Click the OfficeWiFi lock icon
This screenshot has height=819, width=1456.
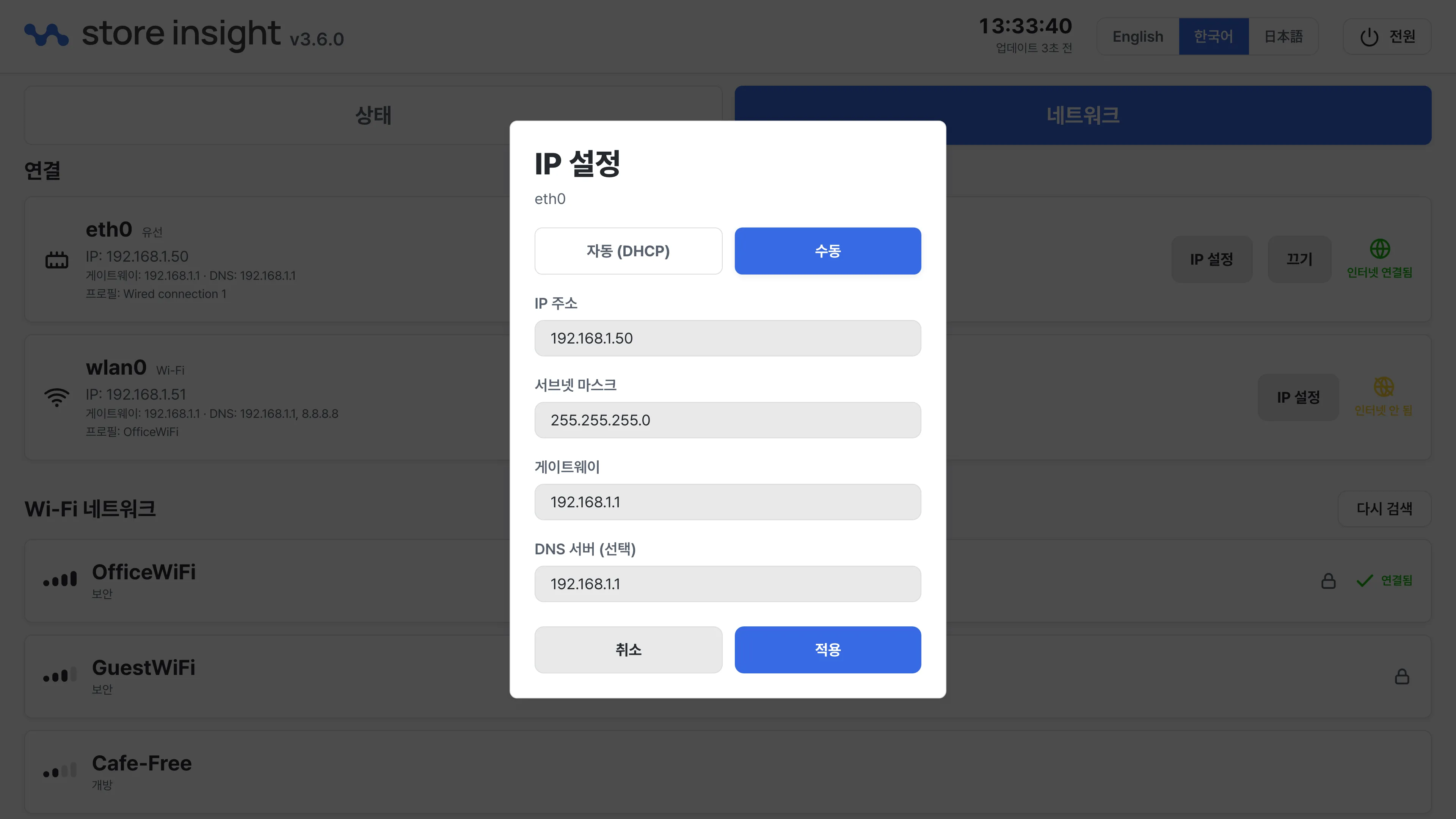[x=1328, y=581]
